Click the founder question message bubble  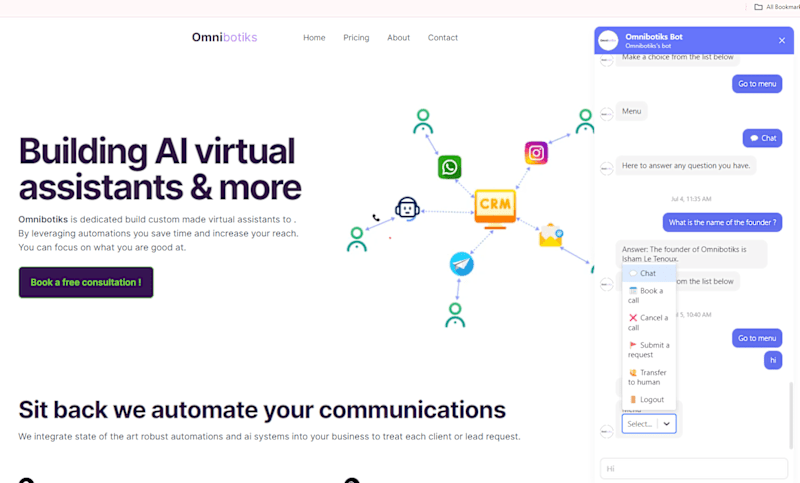click(722, 222)
